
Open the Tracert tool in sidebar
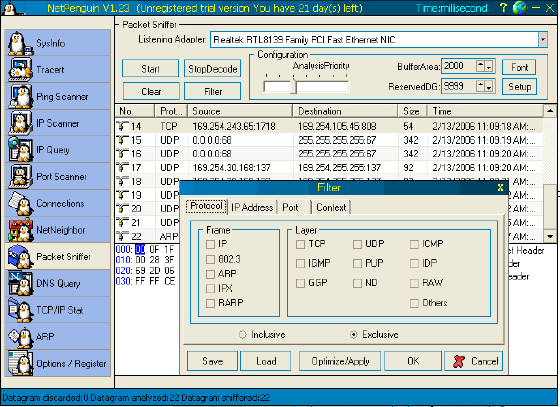coord(58,69)
